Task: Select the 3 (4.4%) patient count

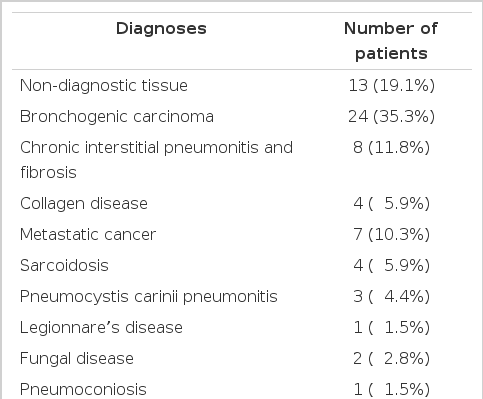Action: point(392,297)
